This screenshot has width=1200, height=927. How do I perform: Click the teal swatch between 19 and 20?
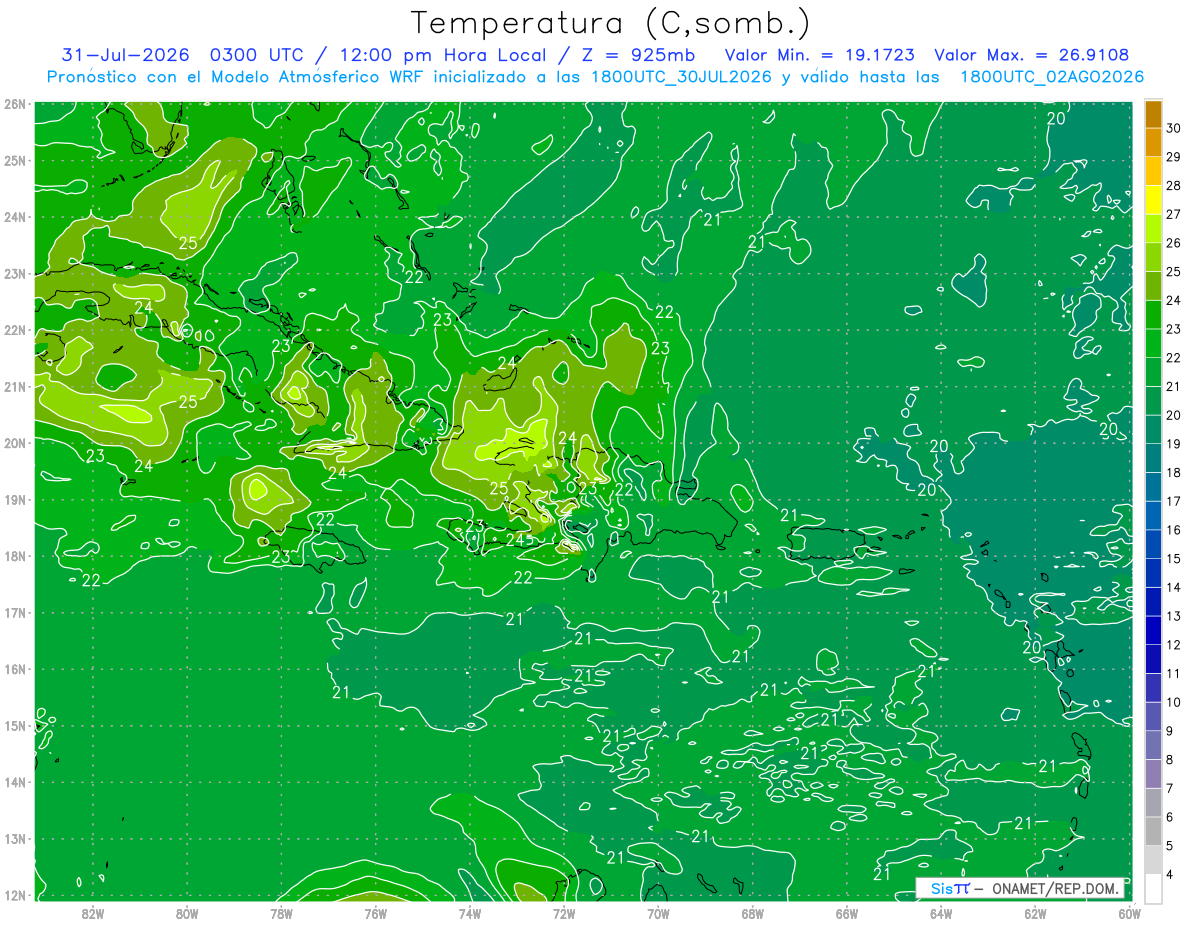[1153, 430]
